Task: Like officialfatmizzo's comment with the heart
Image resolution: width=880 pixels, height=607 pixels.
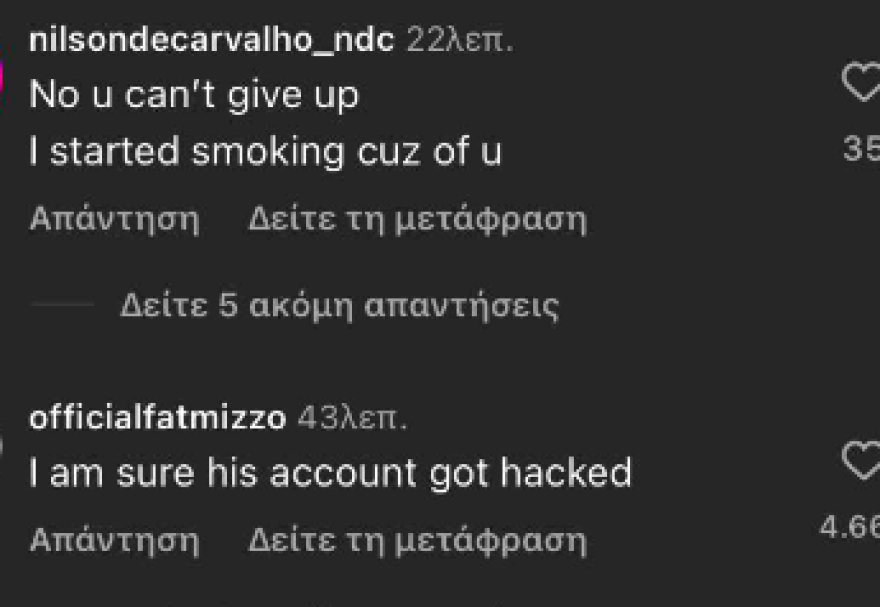Action: pyautogui.click(x=861, y=461)
